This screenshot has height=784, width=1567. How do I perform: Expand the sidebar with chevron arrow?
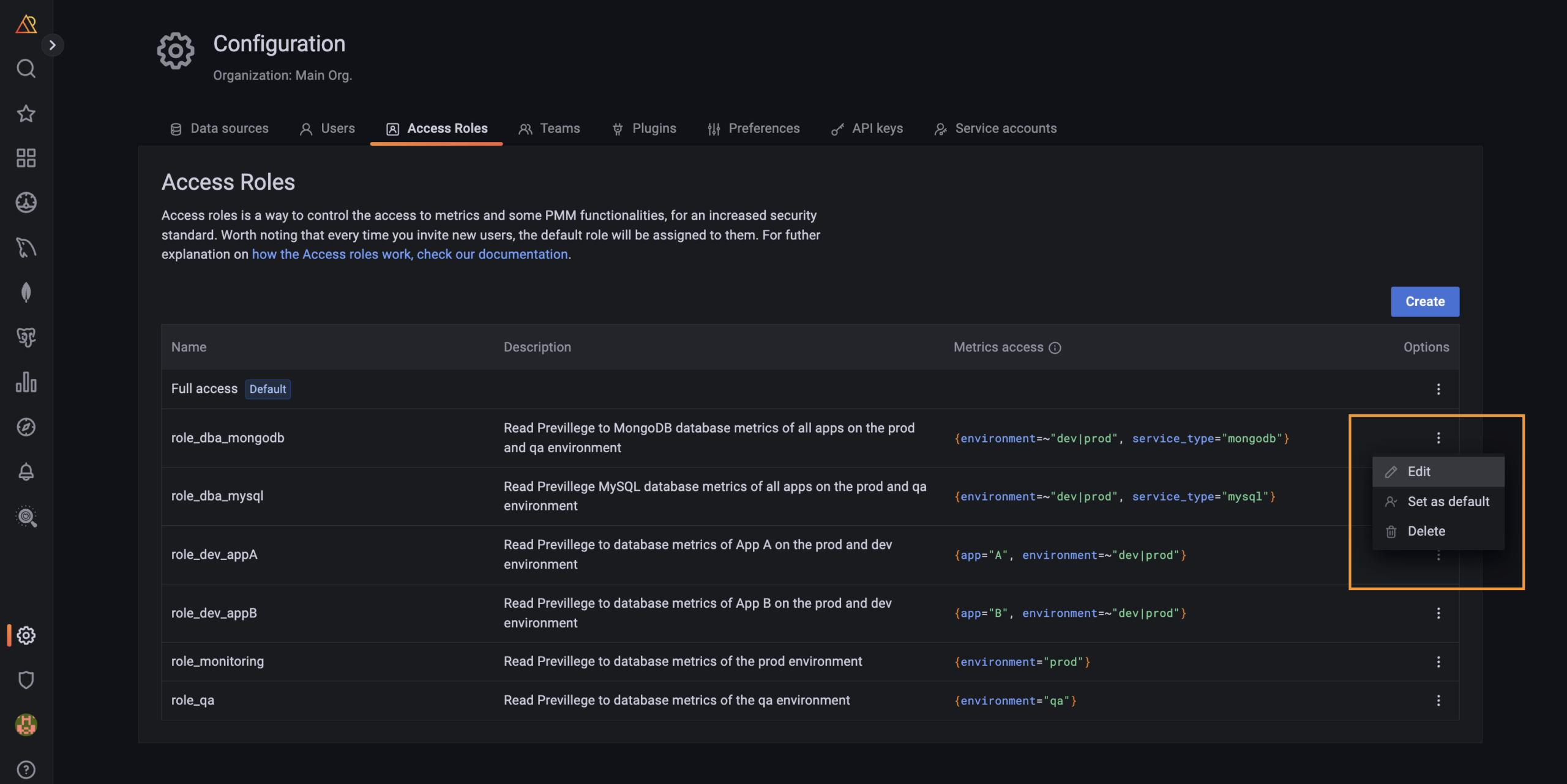[x=53, y=45]
